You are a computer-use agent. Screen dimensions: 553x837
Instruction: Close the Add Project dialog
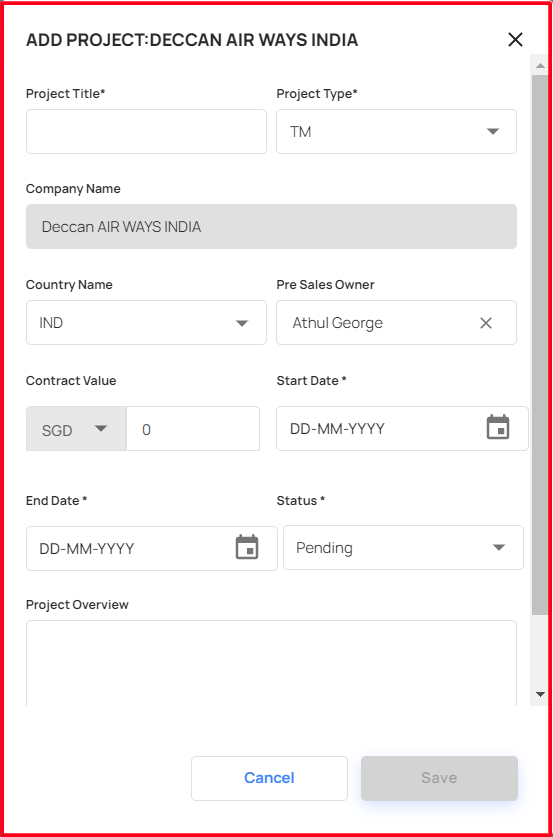[x=515, y=40]
